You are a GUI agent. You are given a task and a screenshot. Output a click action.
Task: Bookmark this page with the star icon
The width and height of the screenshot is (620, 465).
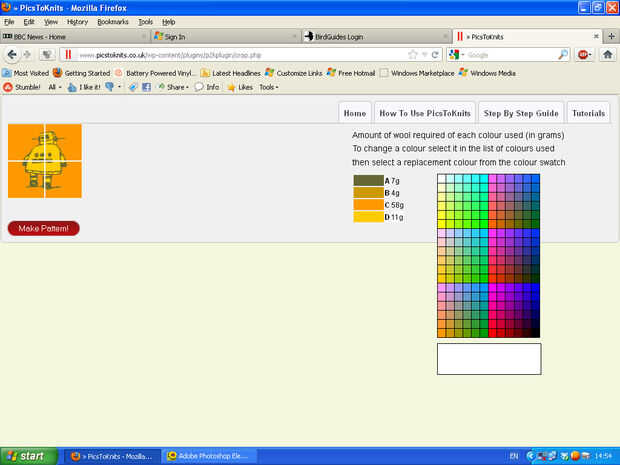tap(413, 55)
